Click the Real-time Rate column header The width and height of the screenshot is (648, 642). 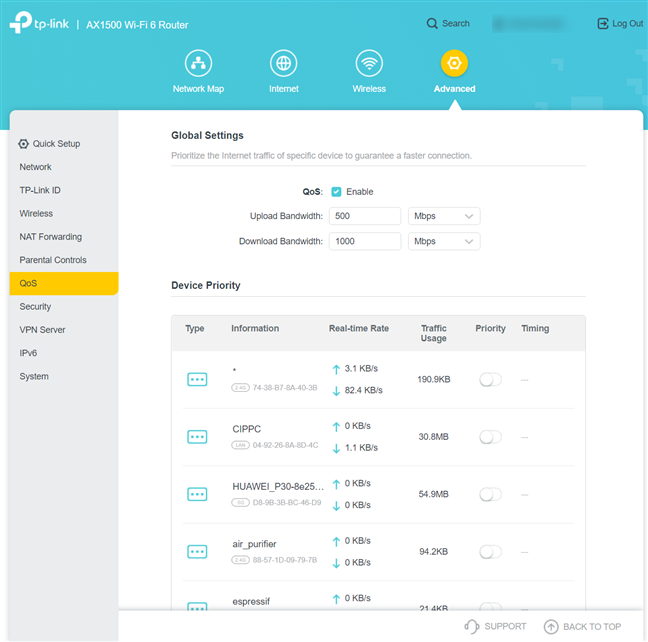[x=359, y=328]
